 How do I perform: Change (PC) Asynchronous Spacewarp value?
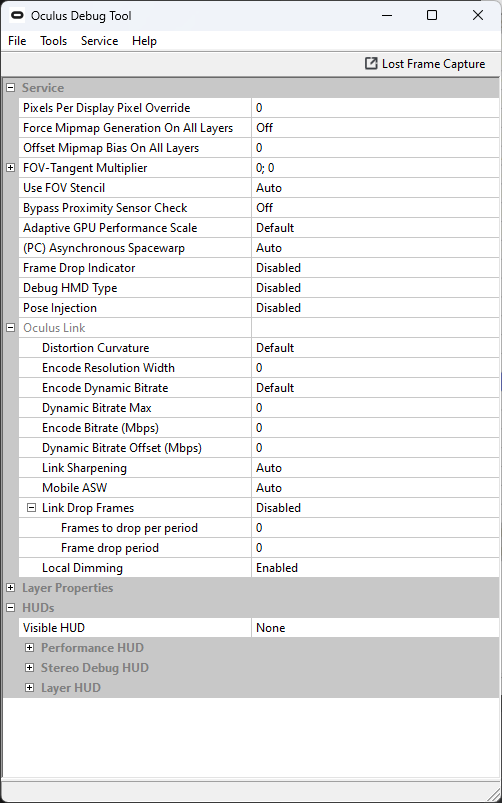tap(375, 248)
